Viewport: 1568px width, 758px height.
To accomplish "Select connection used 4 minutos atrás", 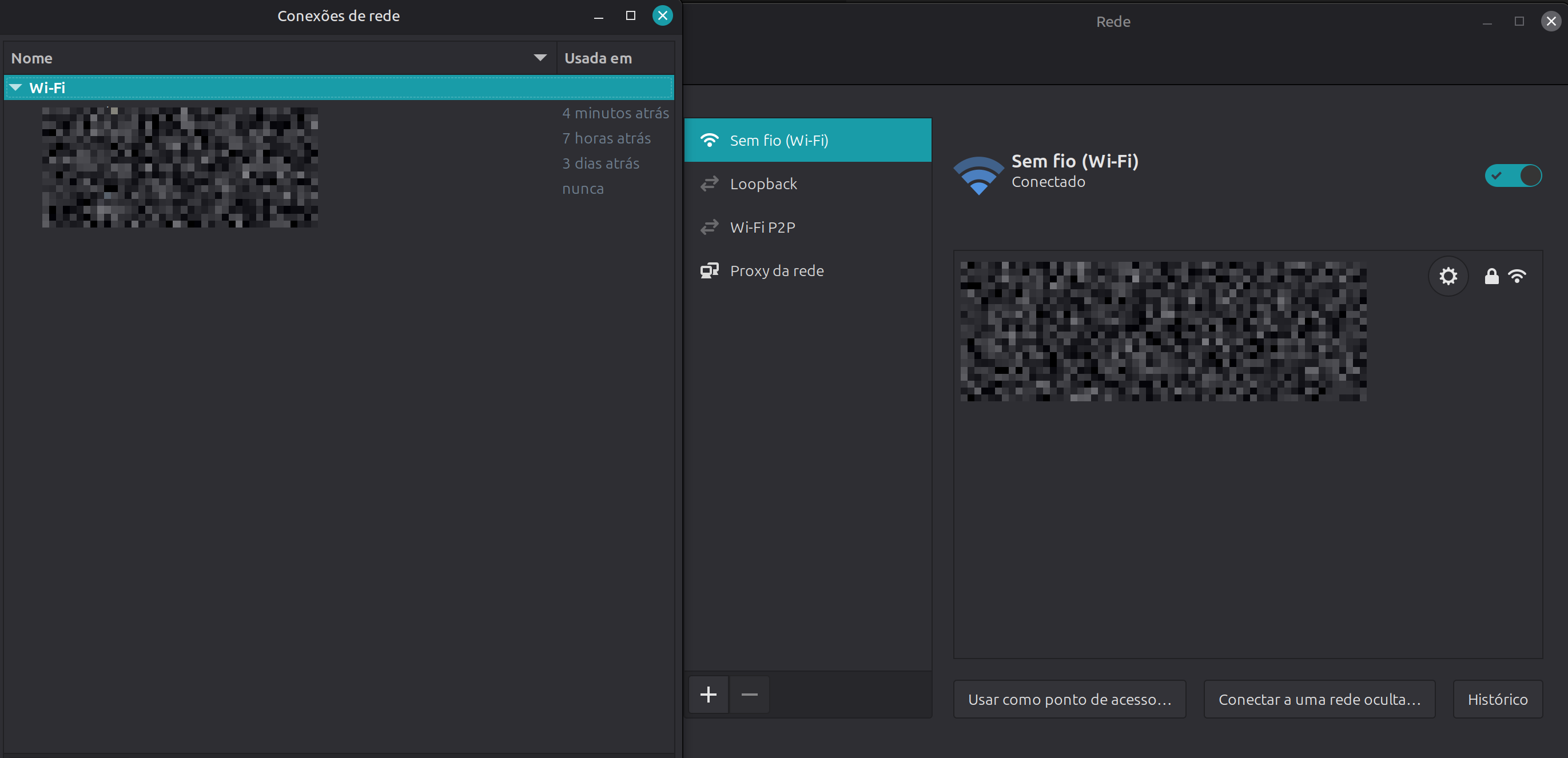I will click(x=615, y=113).
